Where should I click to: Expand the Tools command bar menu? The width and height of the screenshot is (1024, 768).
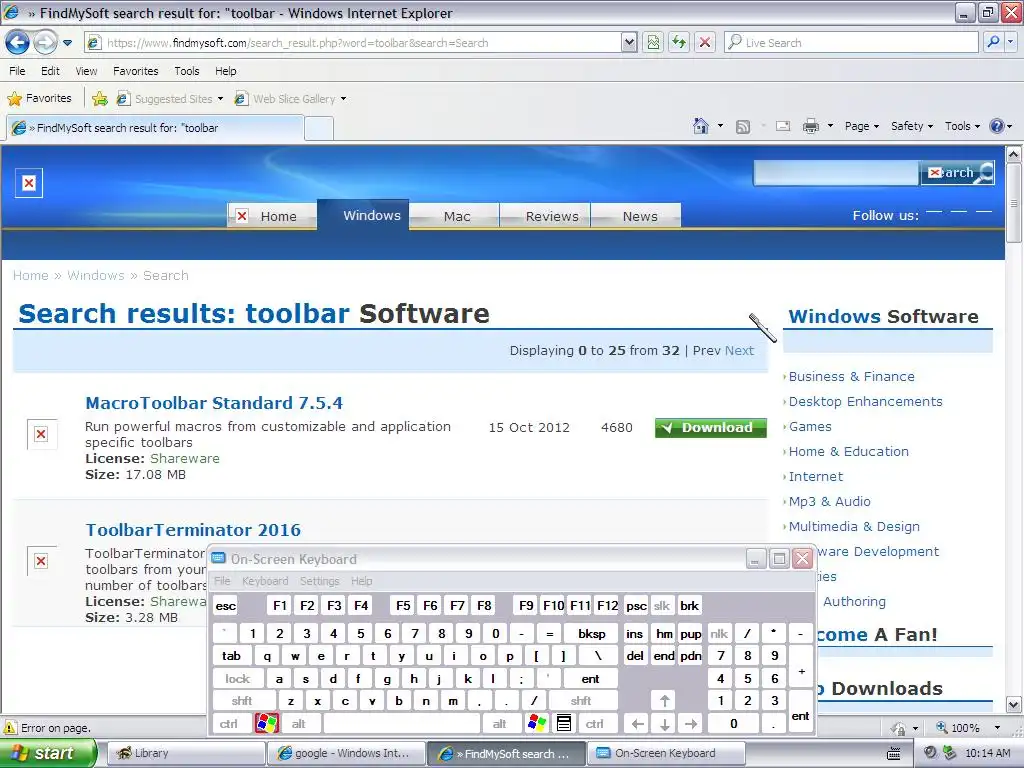962,126
